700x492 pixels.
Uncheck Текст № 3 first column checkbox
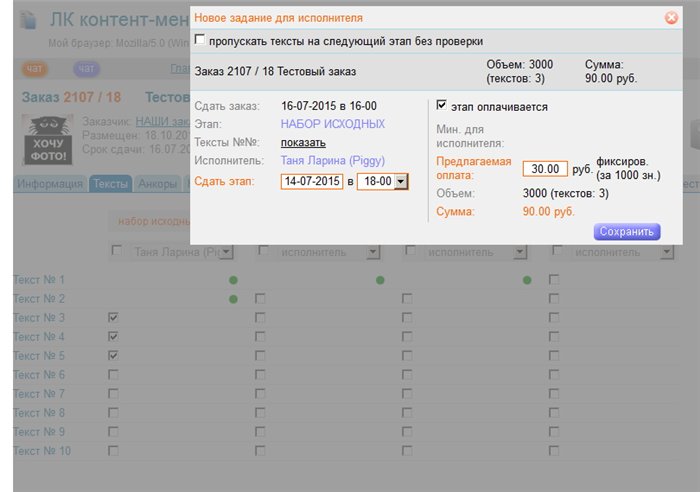tap(113, 317)
